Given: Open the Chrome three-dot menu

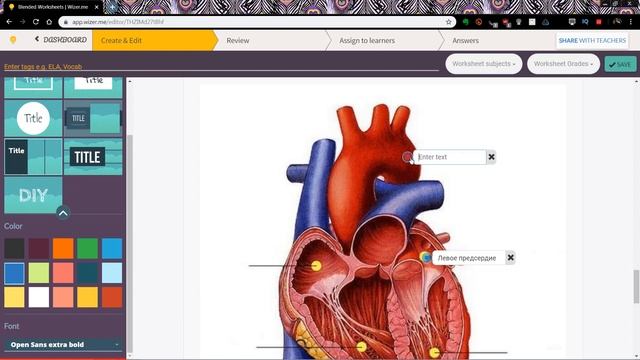Looking at the screenshot, I should [631, 22].
